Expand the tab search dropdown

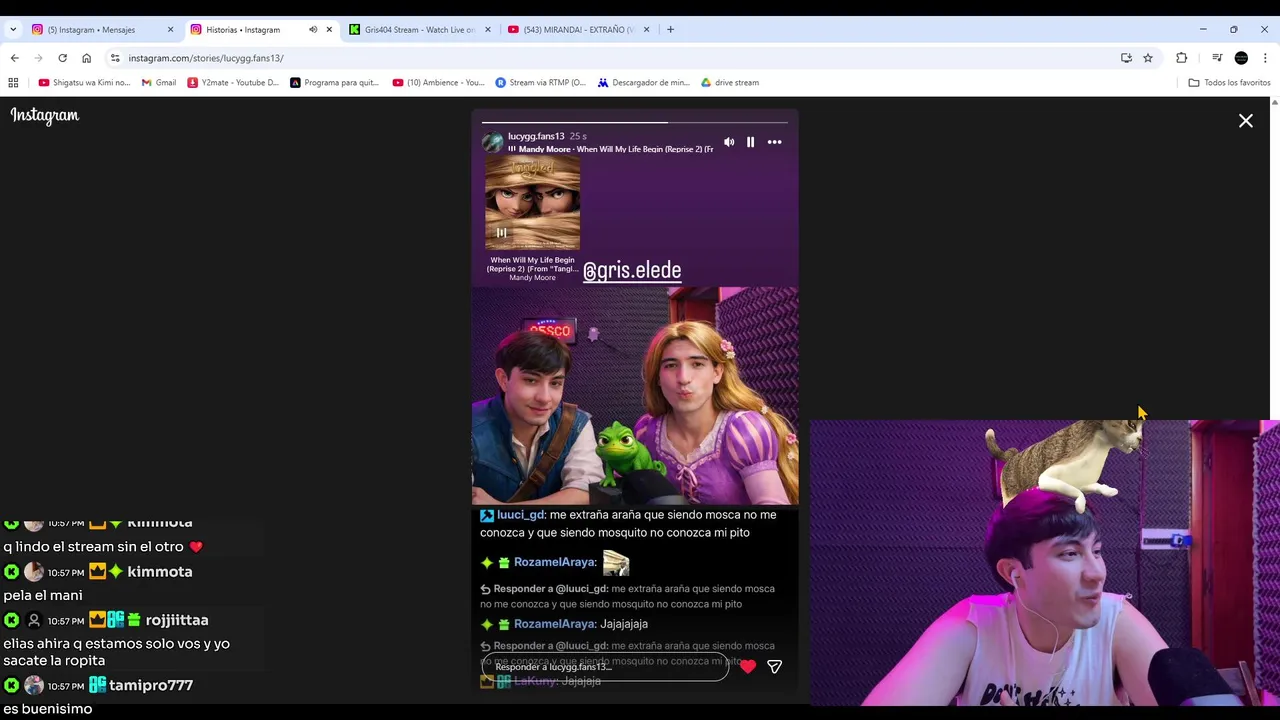pos(13,29)
